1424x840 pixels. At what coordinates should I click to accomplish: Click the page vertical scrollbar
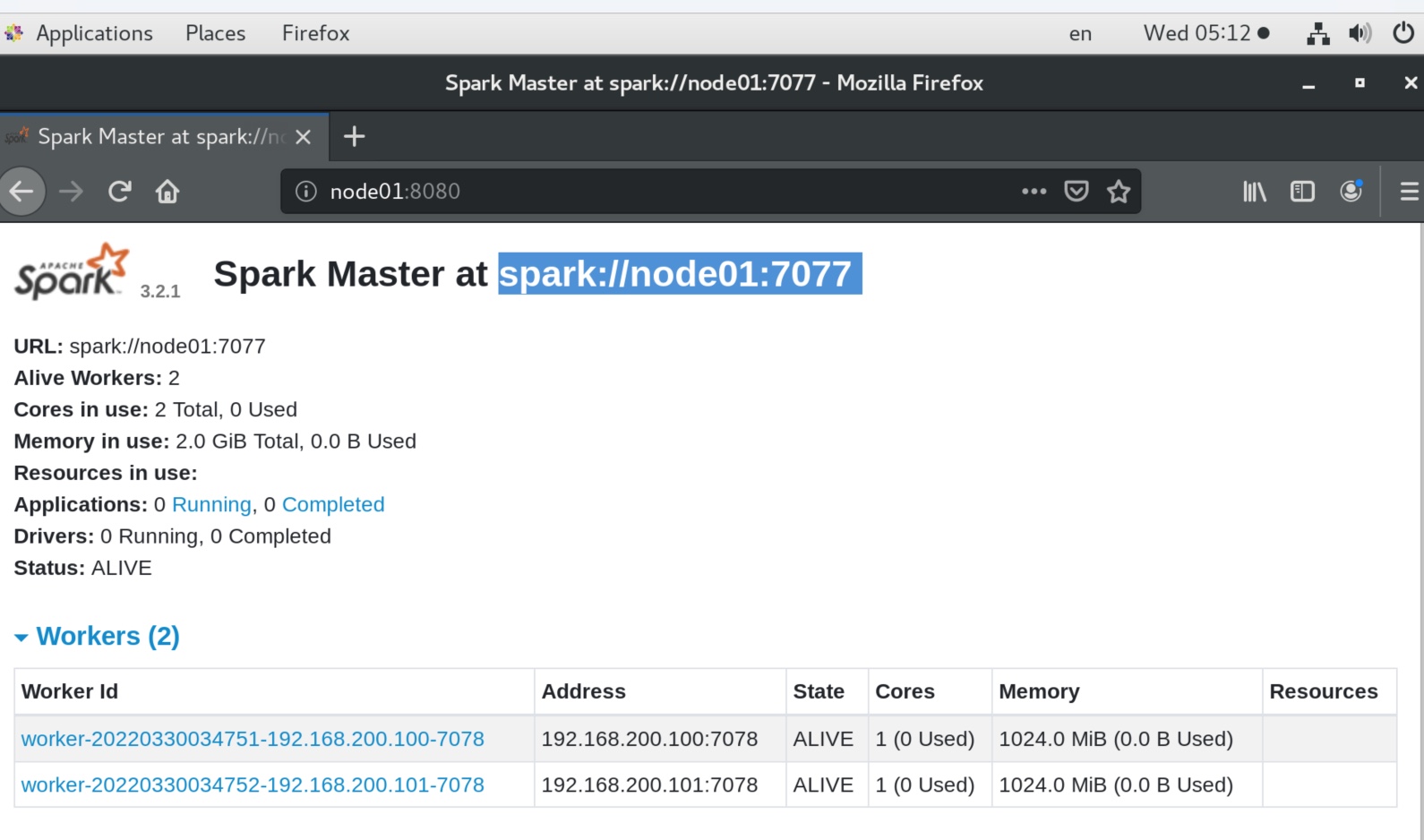coord(1420,531)
